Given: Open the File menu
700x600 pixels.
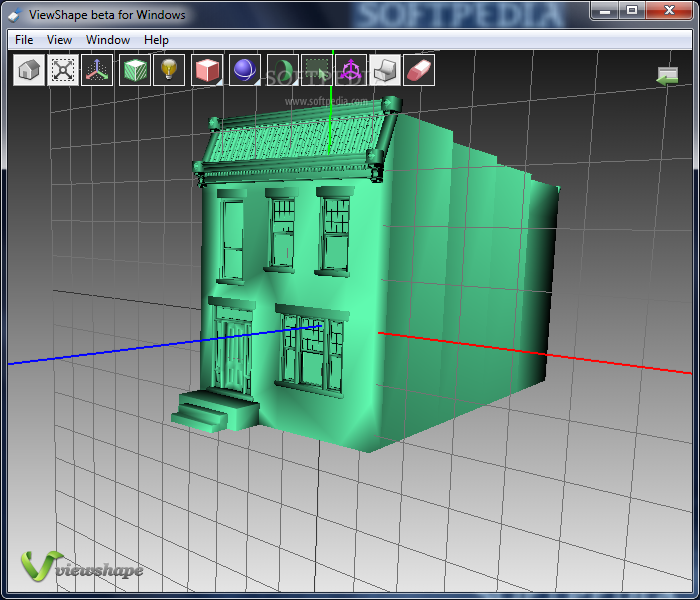Looking at the screenshot, I should (x=24, y=40).
